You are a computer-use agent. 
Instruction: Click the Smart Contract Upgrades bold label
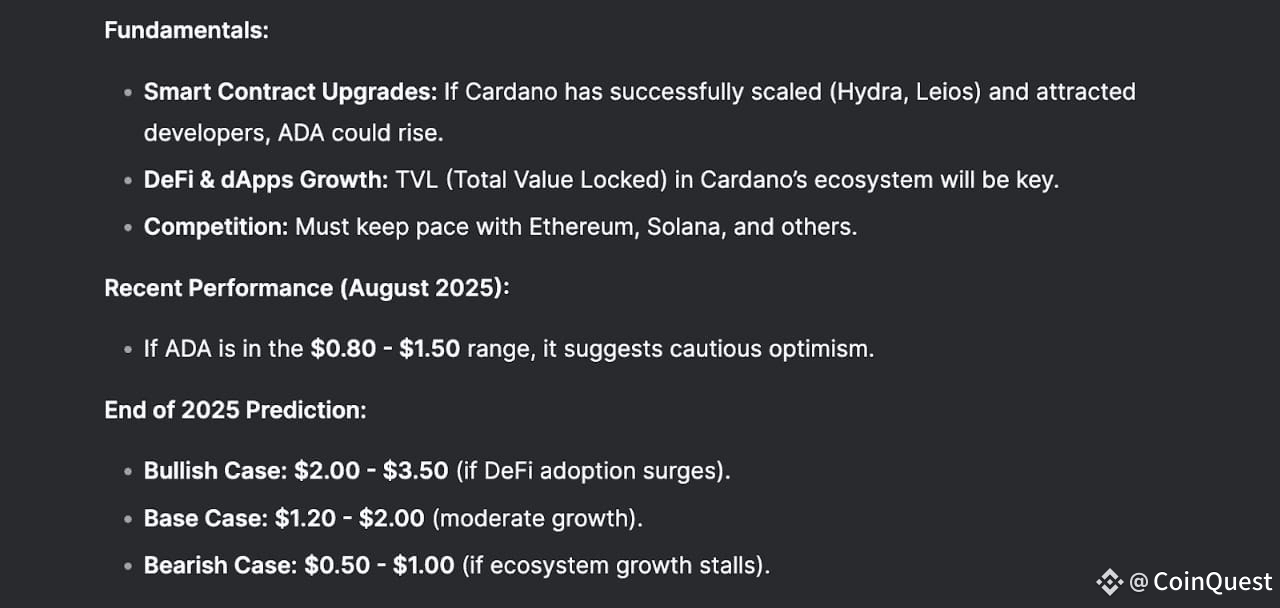[x=291, y=92]
